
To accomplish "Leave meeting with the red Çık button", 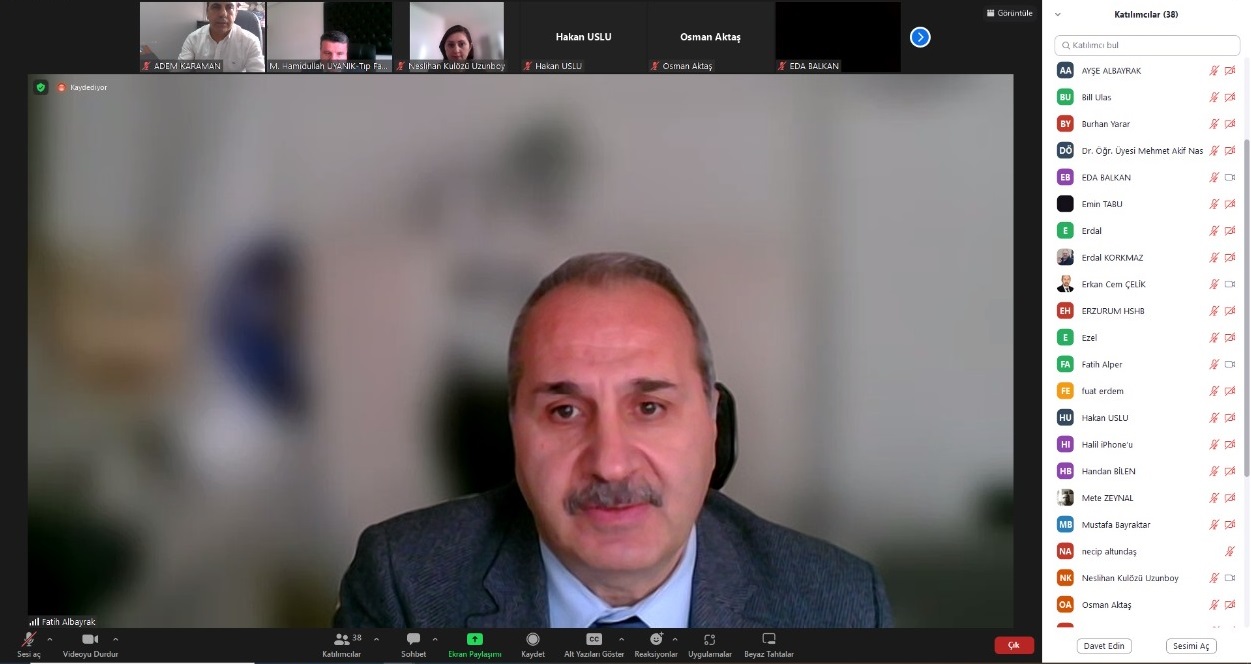I will pyautogui.click(x=1013, y=645).
